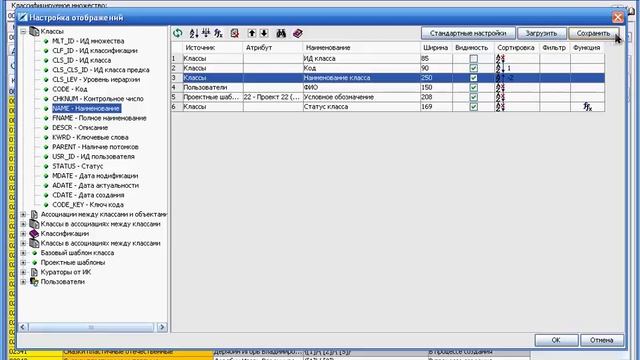The height and width of the screenshot is (360, 640).
Task: Click the Загрузить button
Action: [x=541, y=33]
